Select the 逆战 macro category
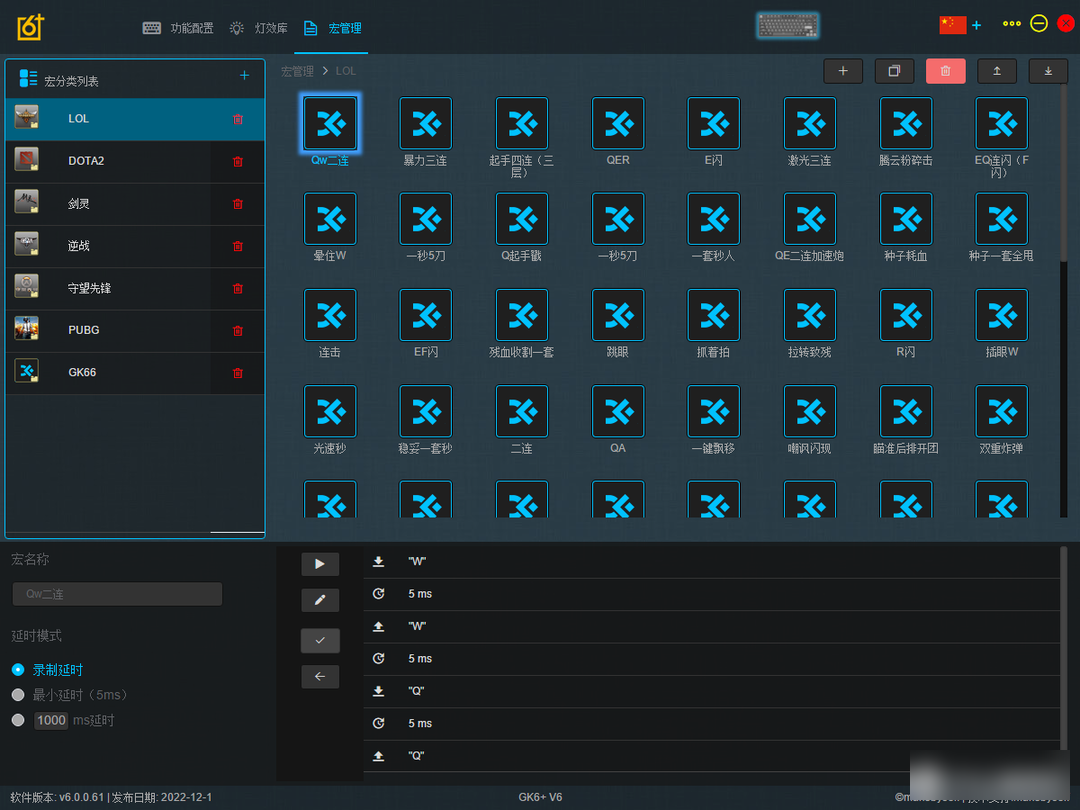The image size is (1080, 810). (x=135, y=246)
